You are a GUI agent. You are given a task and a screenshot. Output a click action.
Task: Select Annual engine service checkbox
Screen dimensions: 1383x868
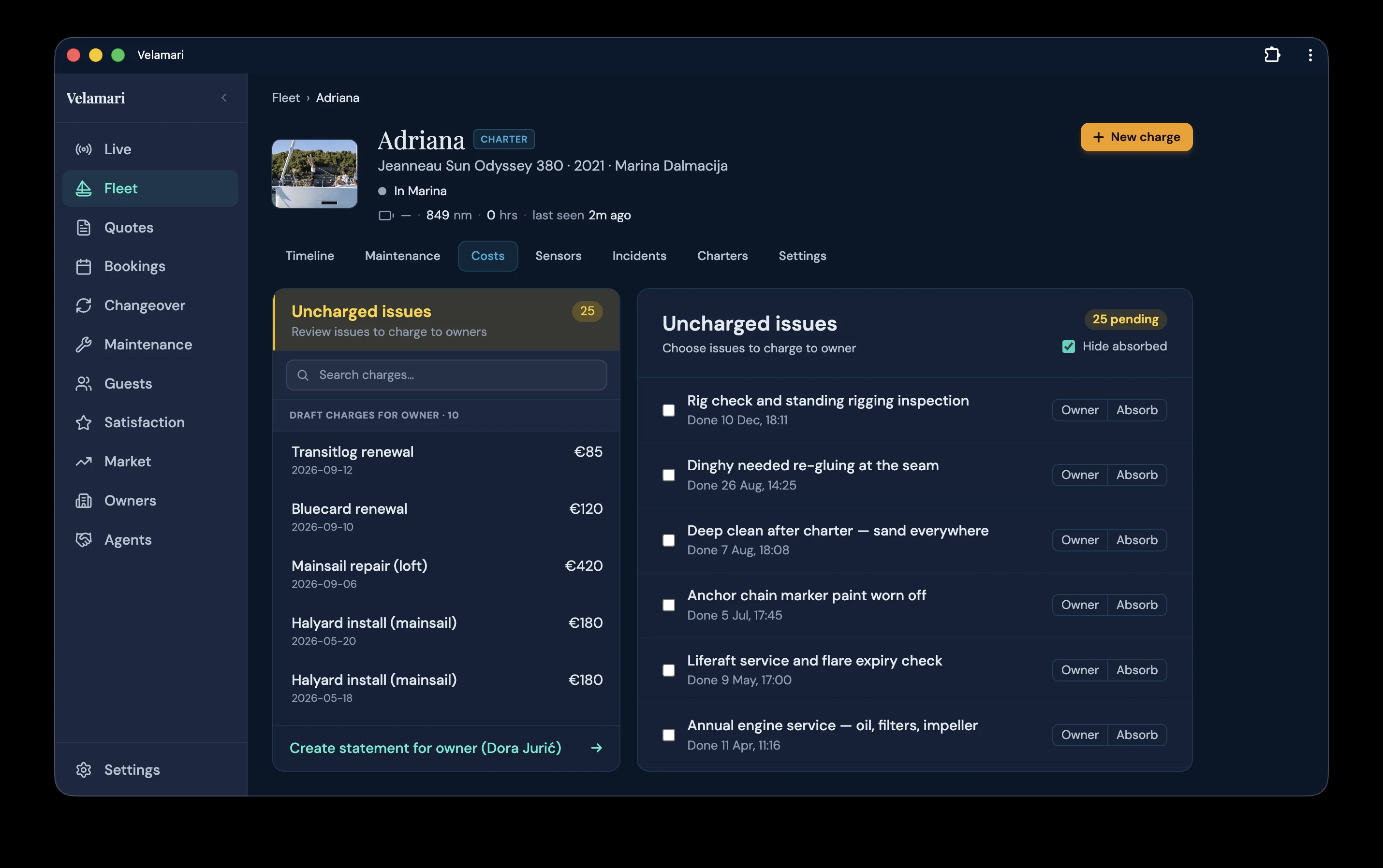(668, 736)
